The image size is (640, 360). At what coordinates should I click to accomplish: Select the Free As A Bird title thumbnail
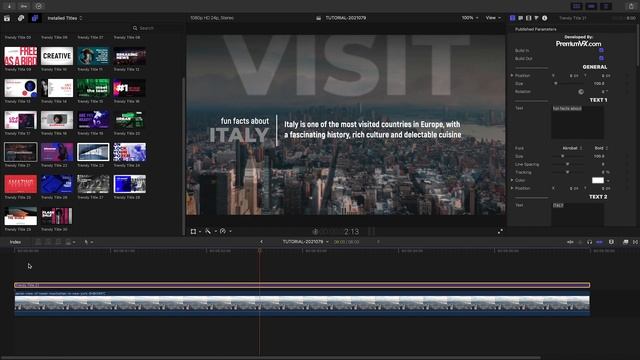point(20,56)
